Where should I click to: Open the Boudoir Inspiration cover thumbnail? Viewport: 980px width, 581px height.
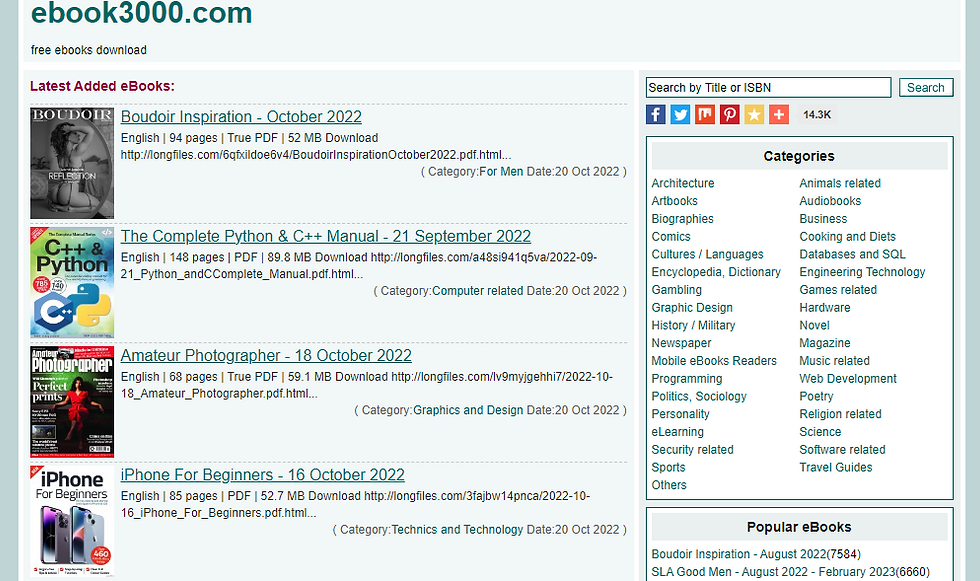72,163
